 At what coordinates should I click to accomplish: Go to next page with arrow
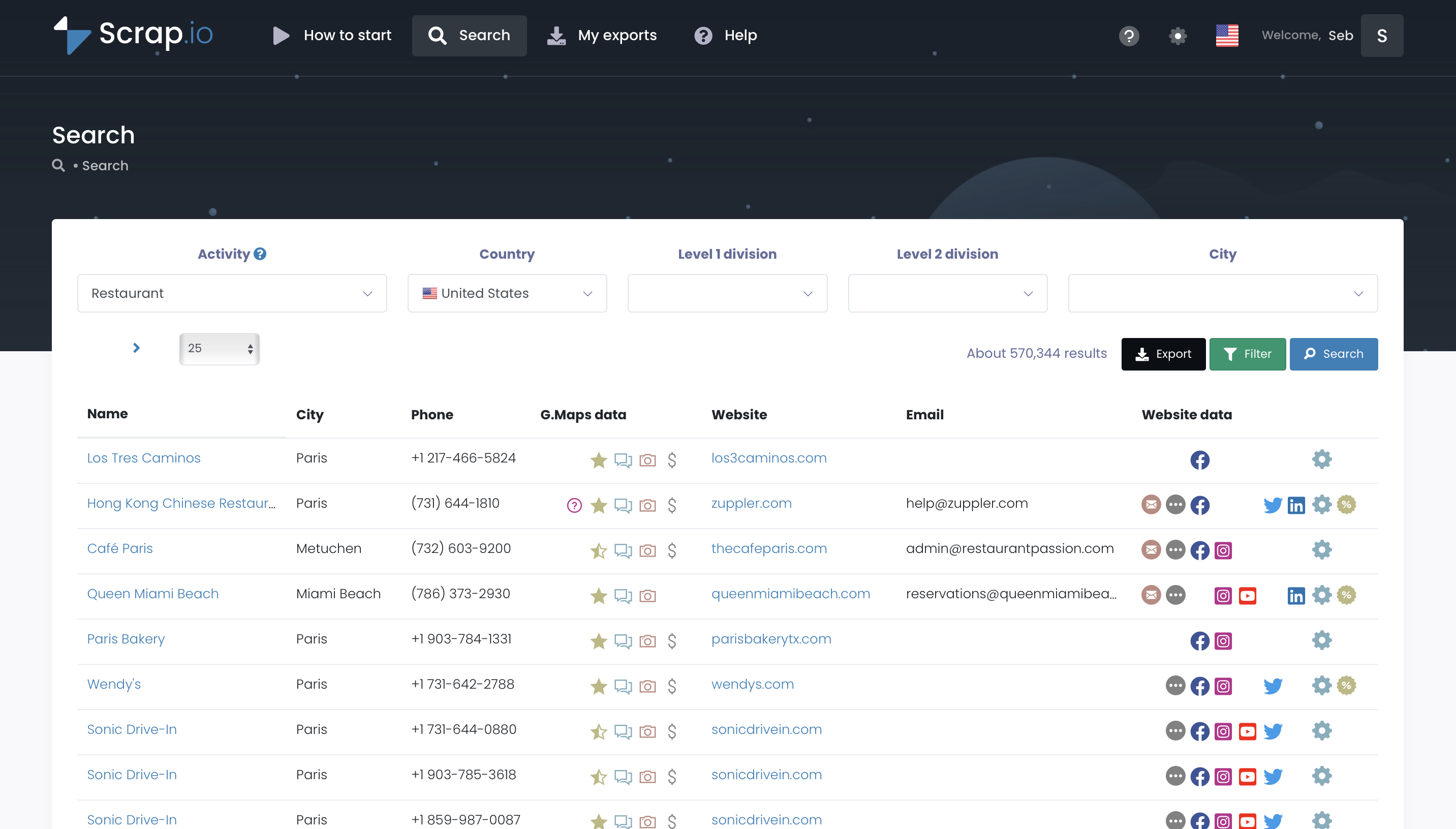pos(136,348)
